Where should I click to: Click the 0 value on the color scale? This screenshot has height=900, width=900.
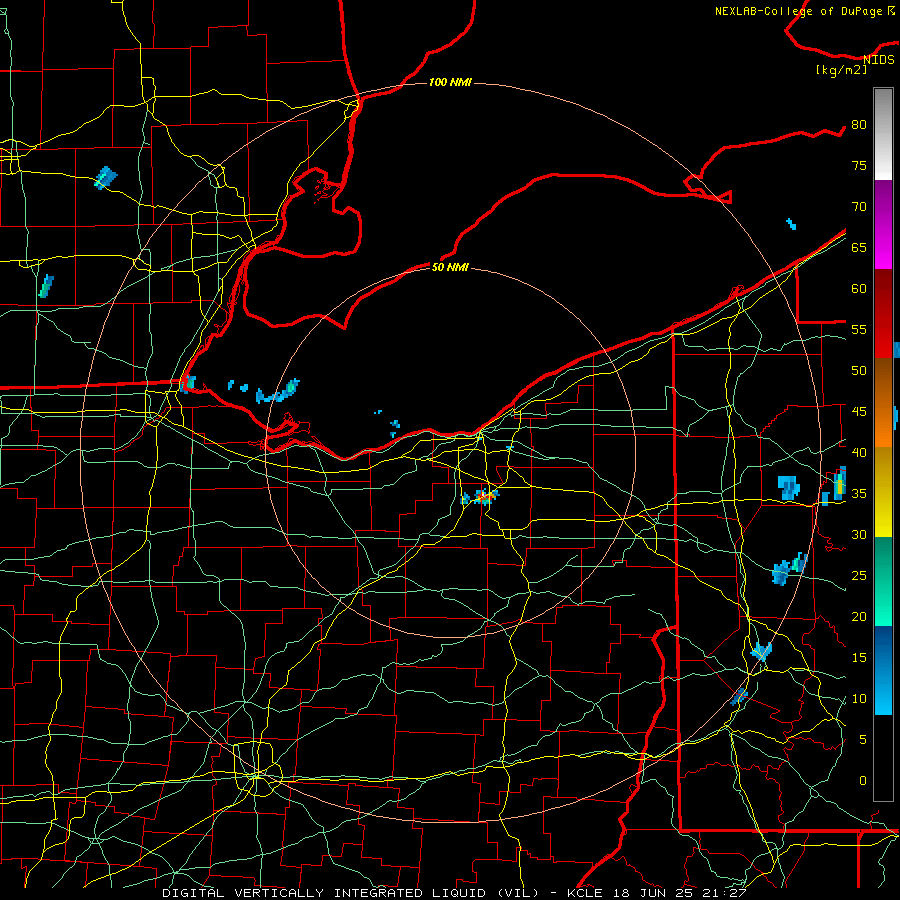[863, 781]
